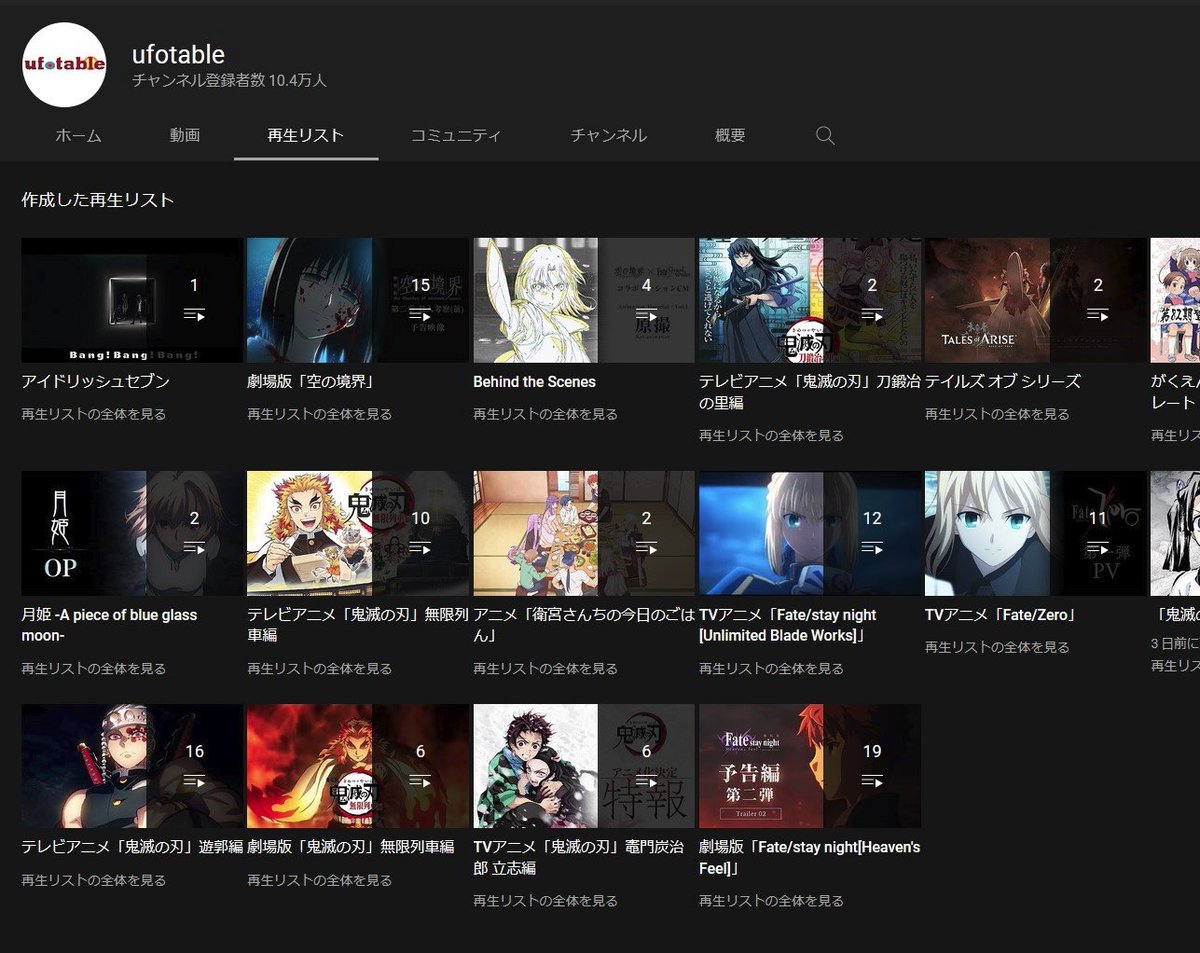Open 劇場版 Fate/stay night [Heaven's Feel] title
The width and height of the screenshot is (1200, 953).
(x=810, y=858)
